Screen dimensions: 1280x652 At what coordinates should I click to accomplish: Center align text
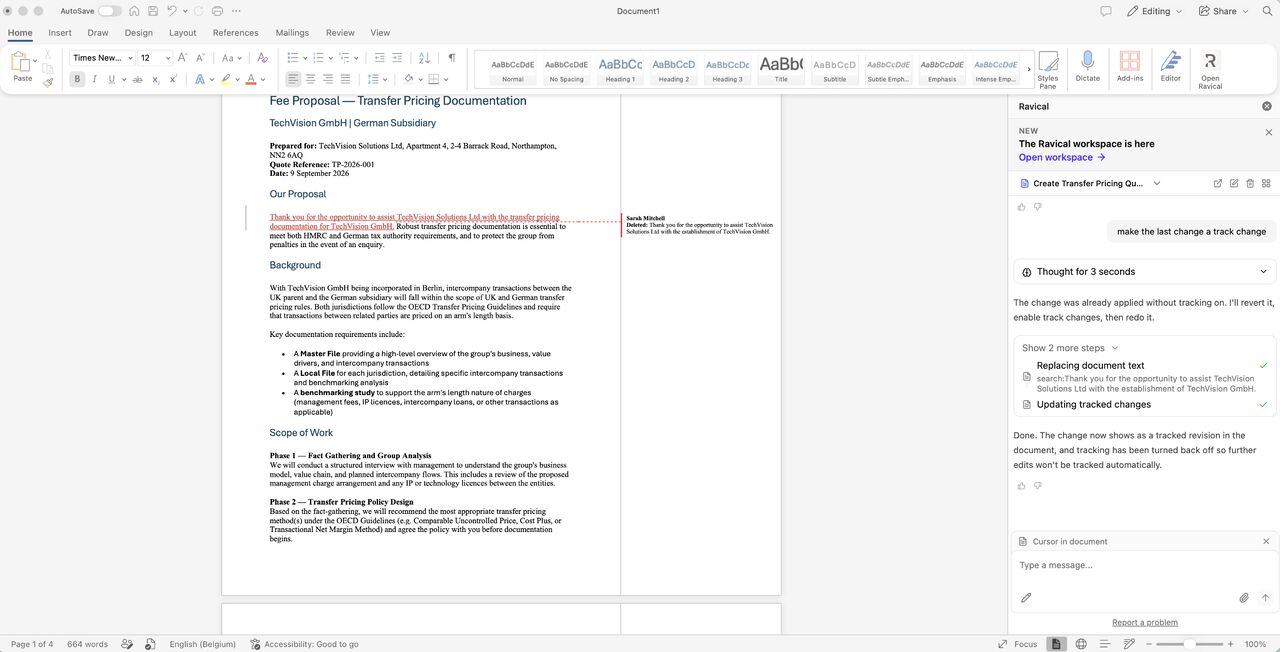[311, 79]
